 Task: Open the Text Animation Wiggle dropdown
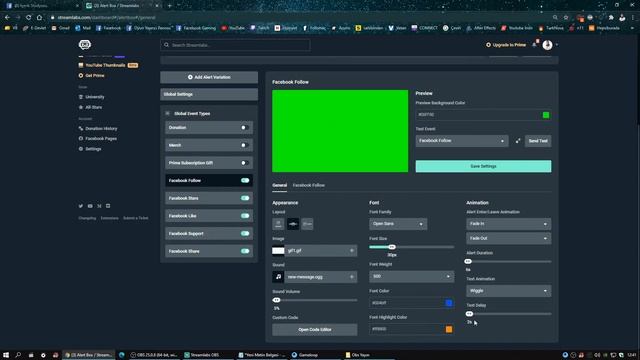pyautogui.click(x=509, y=291)
